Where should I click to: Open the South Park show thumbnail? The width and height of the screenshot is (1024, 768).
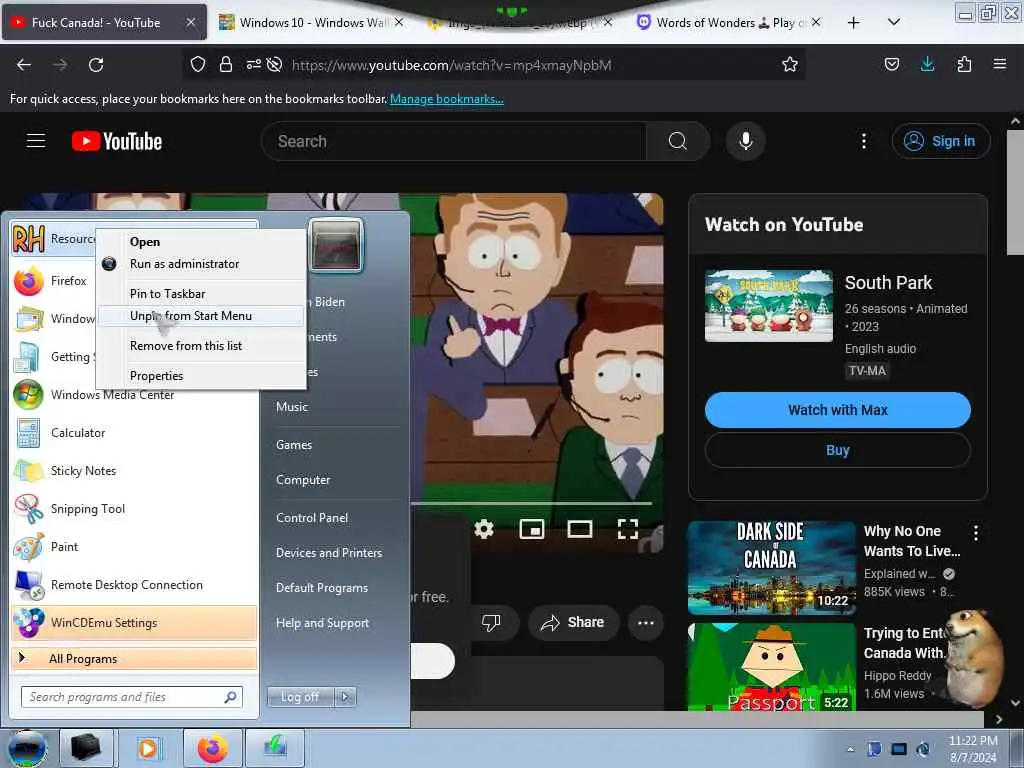coord(769,306)
